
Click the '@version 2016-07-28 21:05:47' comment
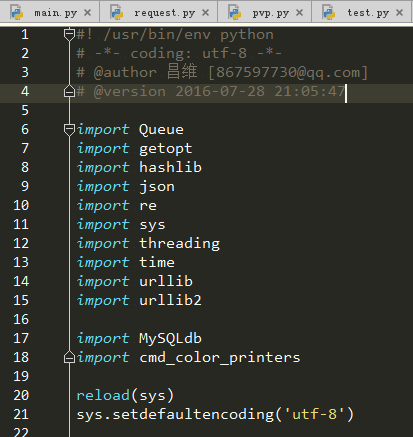[219, 91]
